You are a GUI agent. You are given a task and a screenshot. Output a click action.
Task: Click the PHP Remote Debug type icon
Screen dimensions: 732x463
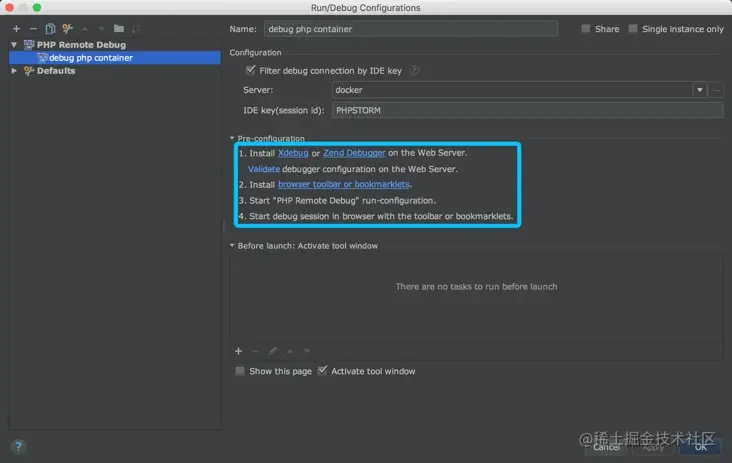pos(29,45)
